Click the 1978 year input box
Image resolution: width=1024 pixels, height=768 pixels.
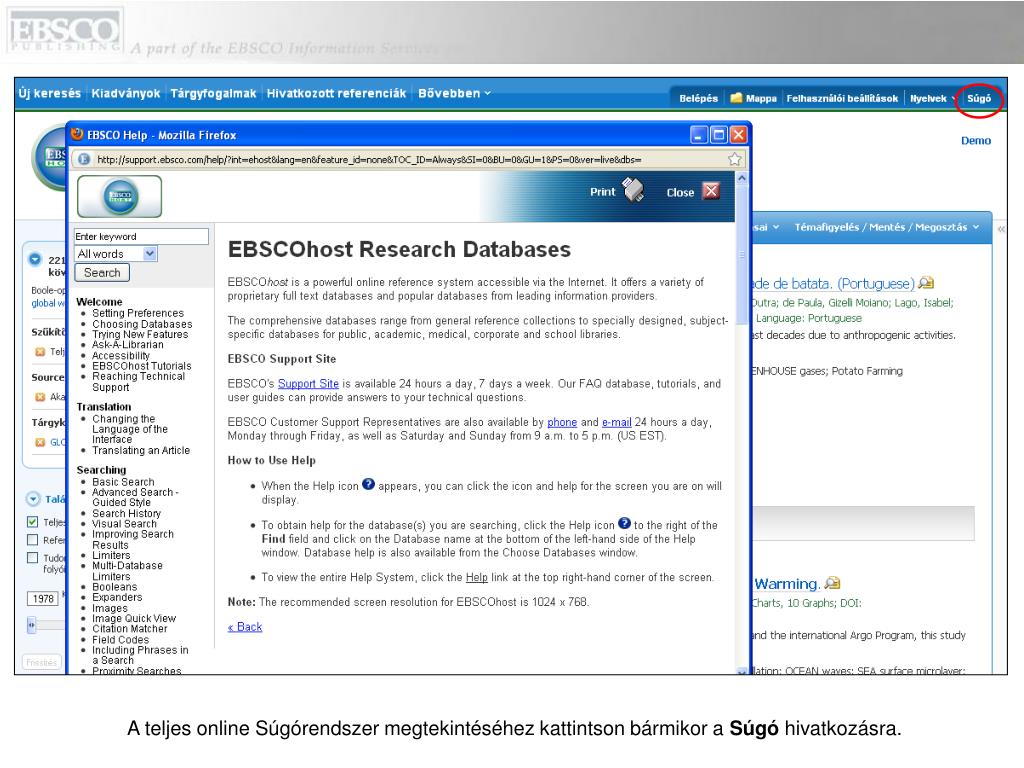click(x=43, y=598)
